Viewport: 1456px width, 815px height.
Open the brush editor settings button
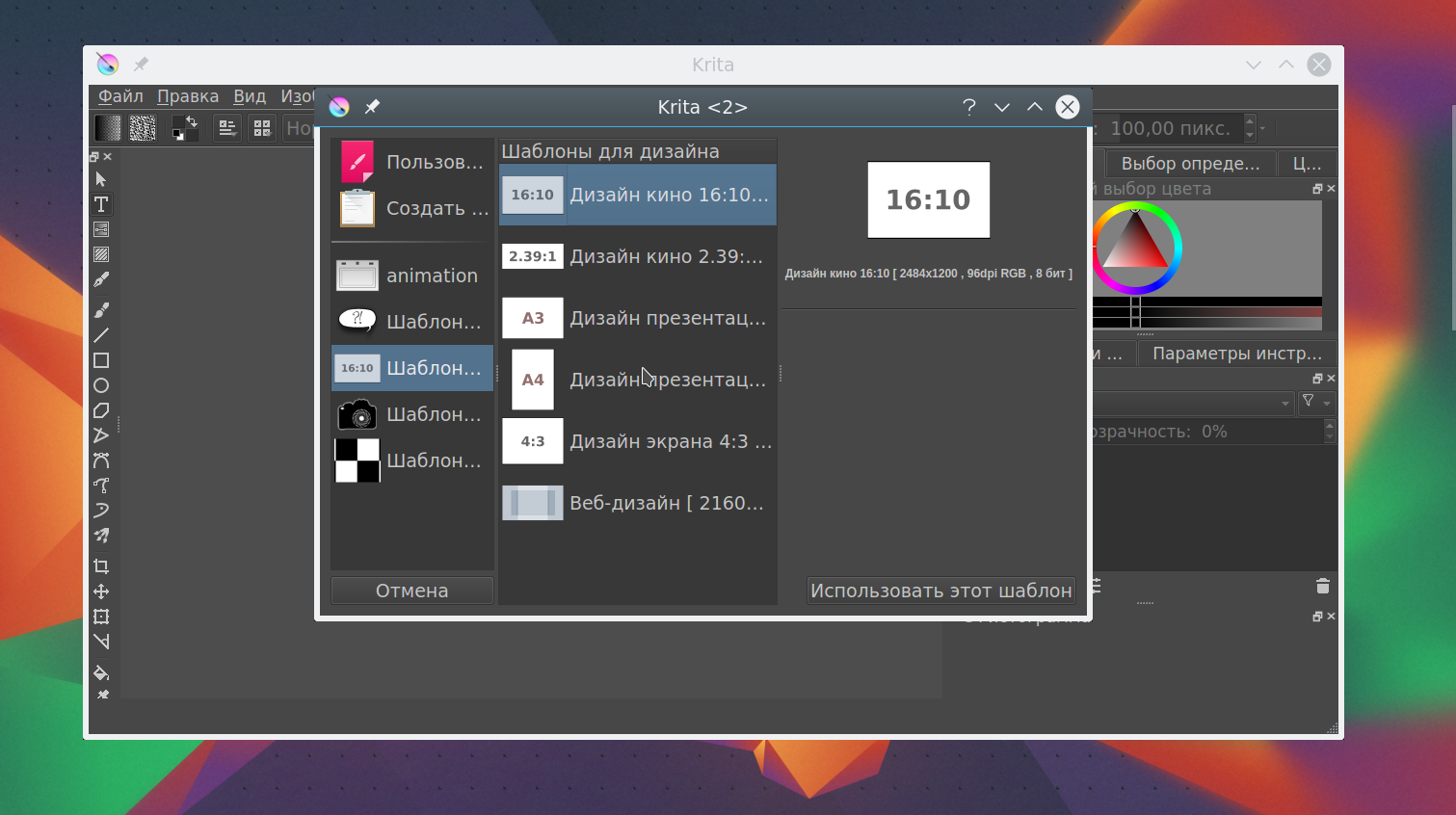coord(227,128)
